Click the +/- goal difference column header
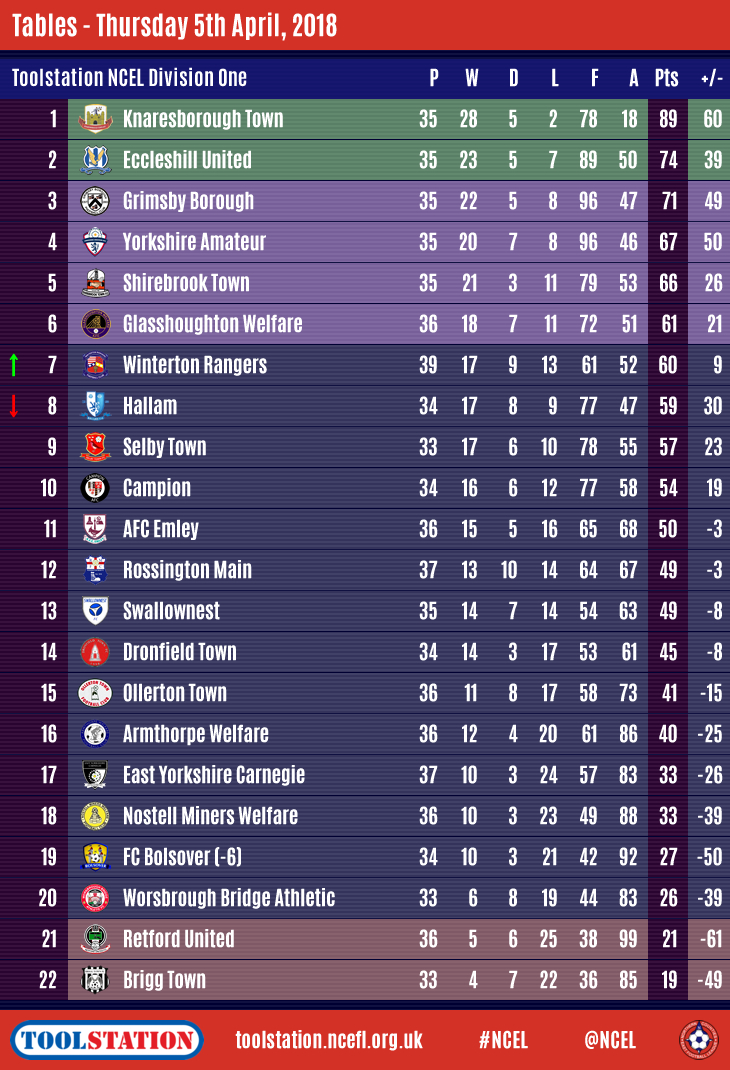Image resolution: width=730 pixels, height=1070 pixels. pos(712,78)
